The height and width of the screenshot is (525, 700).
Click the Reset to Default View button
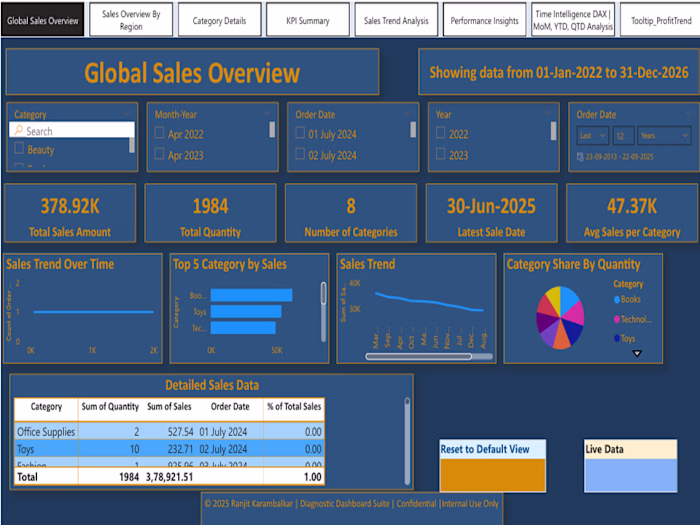pos(492,466)
